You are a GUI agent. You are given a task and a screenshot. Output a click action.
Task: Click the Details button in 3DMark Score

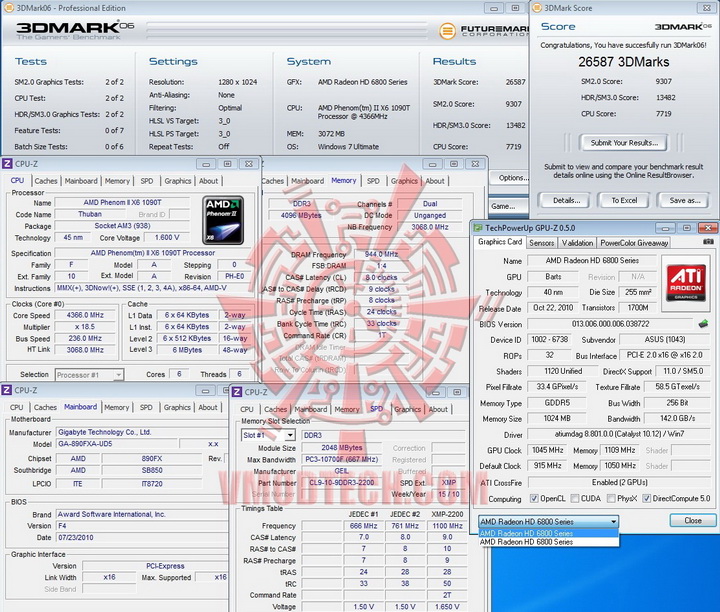(566, 200)
